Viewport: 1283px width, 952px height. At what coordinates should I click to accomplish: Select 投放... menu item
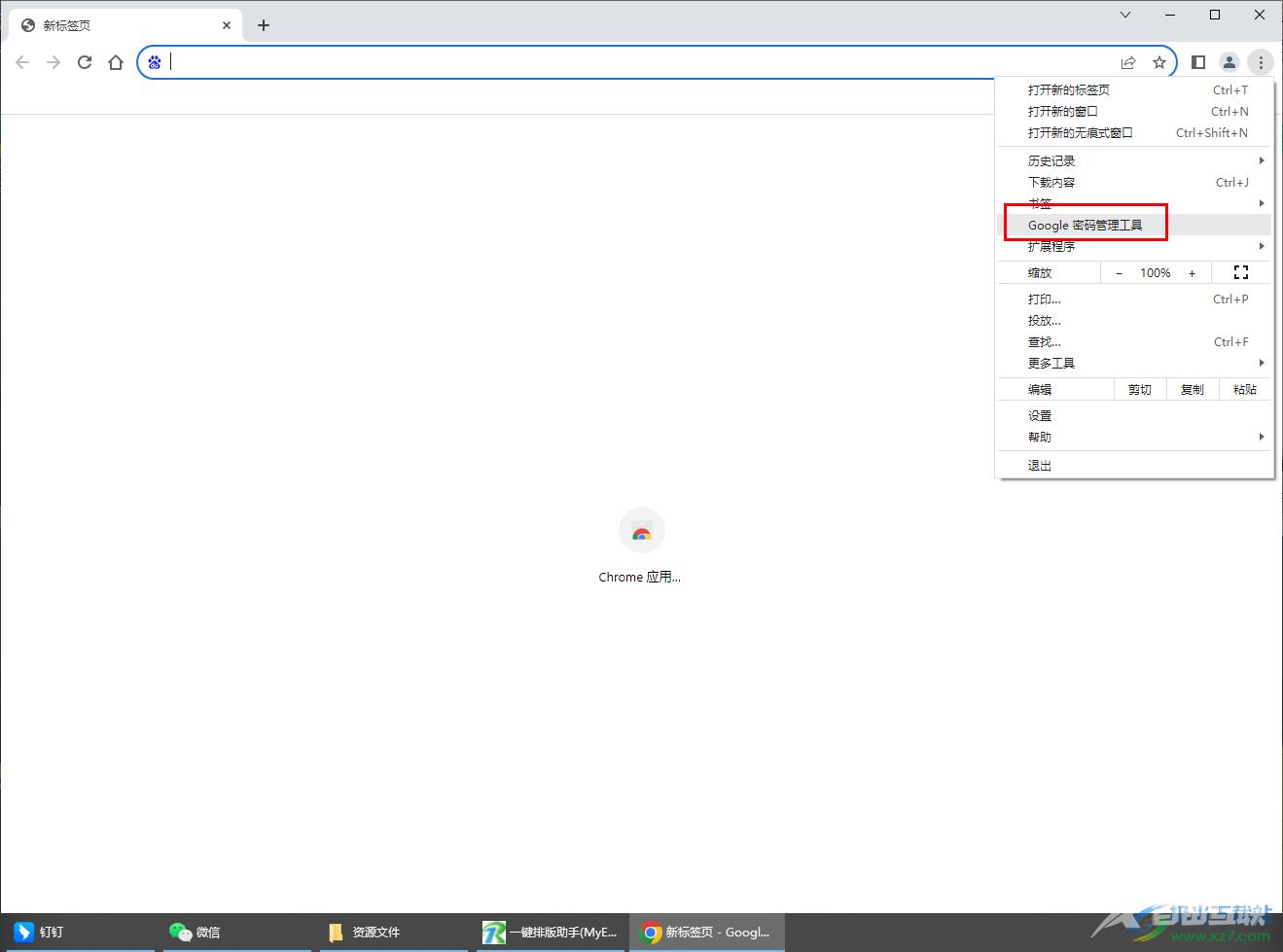(x=1135, y=321)
